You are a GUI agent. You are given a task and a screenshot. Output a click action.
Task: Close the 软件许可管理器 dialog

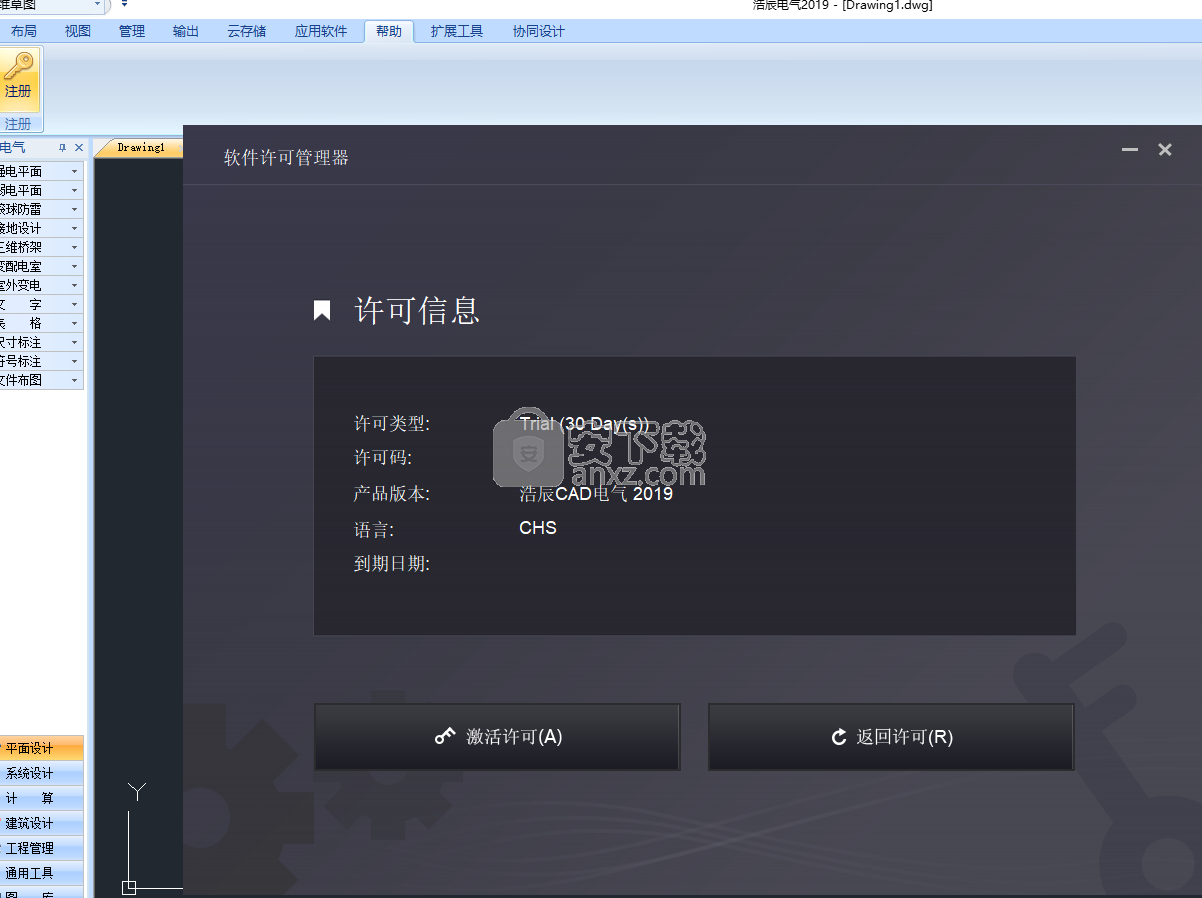pyautogui.click(x=1165, y=150)
